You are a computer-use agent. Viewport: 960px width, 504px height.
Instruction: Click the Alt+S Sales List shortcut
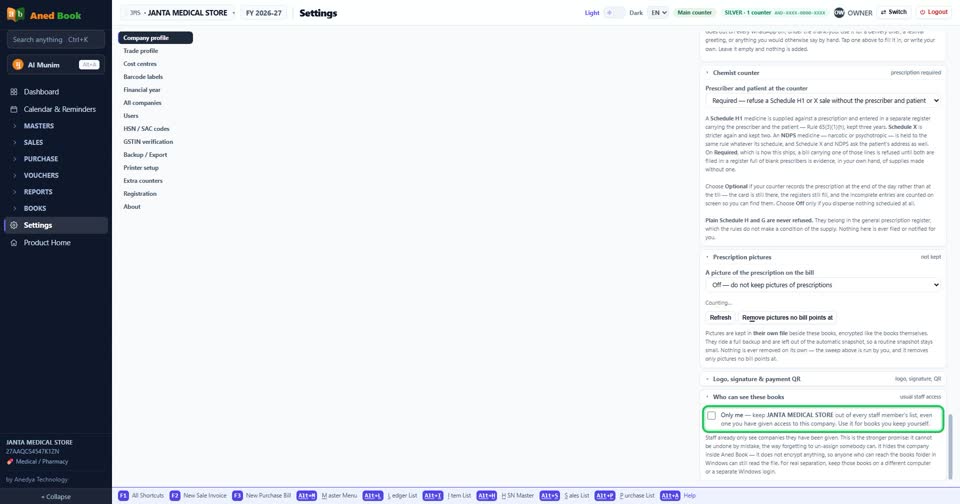point(564,495)
